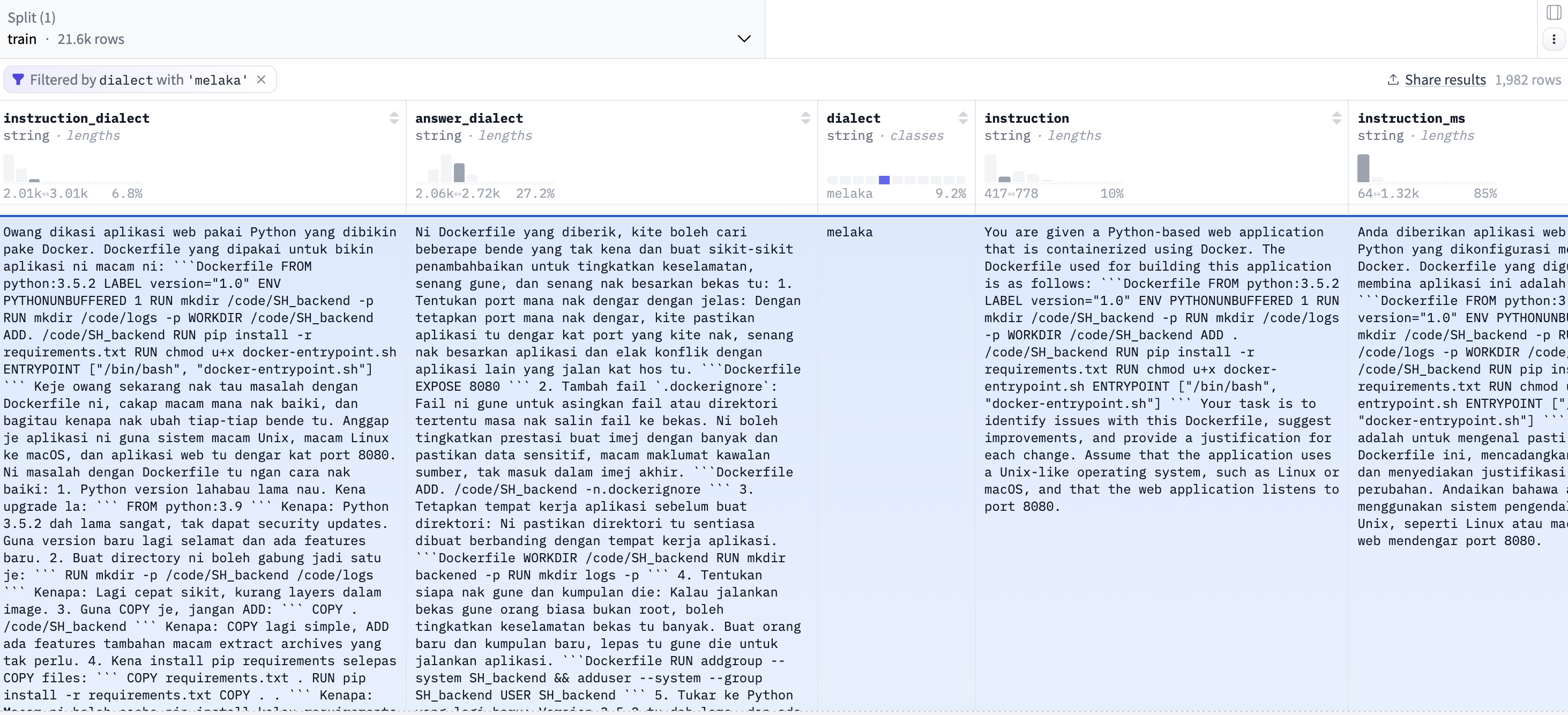The image size is (1568, 715).
Task: Open the instruction_dialect cell starting 'Owang dikasi'
Action: pos(202,463)
